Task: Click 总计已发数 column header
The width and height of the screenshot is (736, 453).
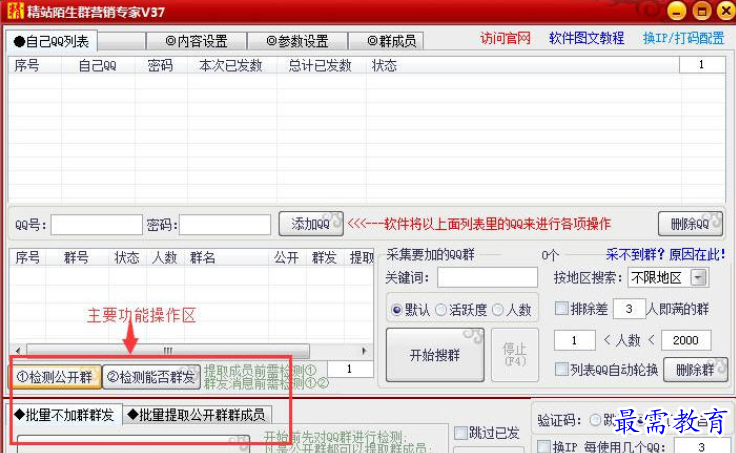Action: [320, 65]
